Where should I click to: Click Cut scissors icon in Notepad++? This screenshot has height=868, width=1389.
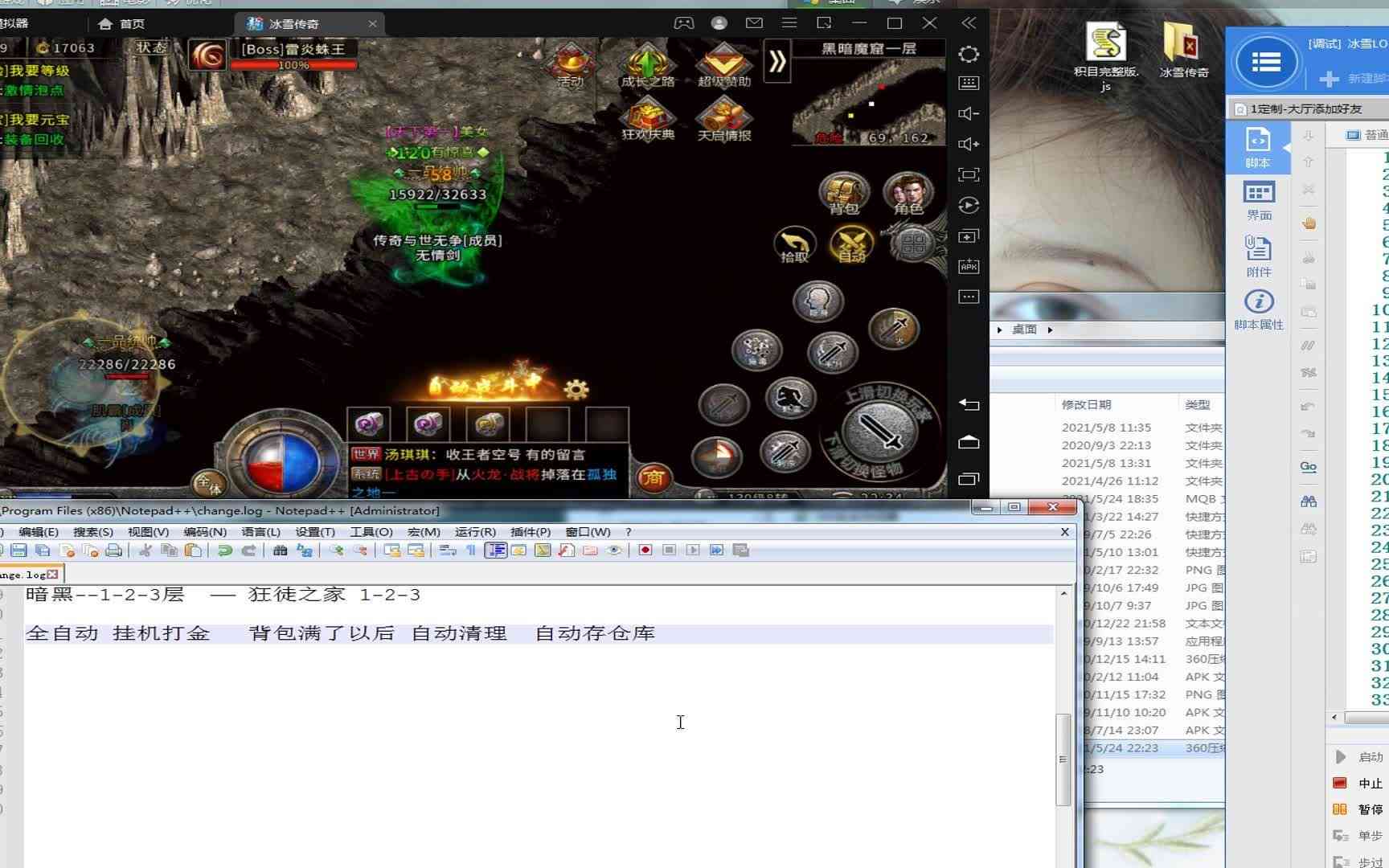pyautogui.click(x=145, y=551)
